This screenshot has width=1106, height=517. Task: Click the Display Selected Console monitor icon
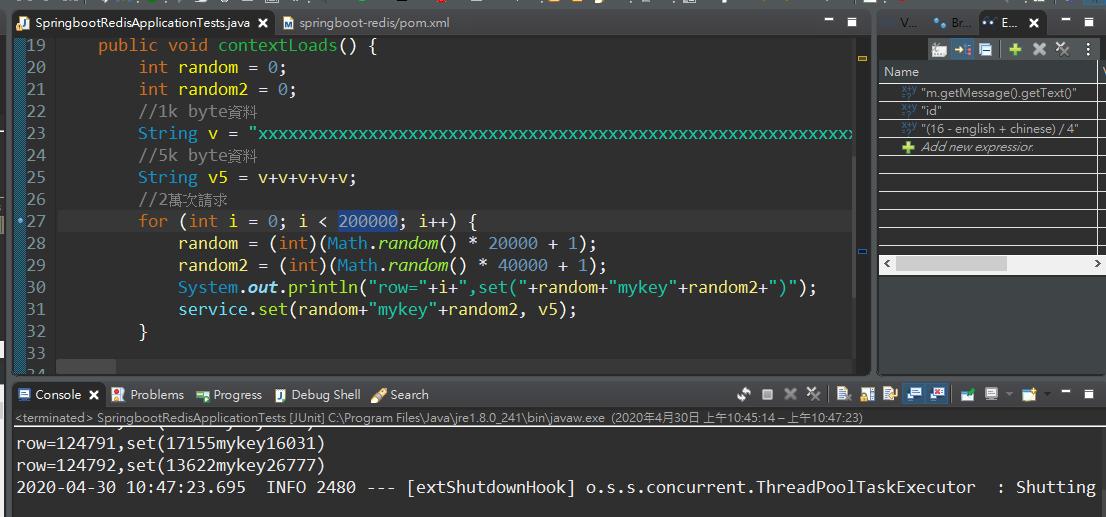point(991,394)
